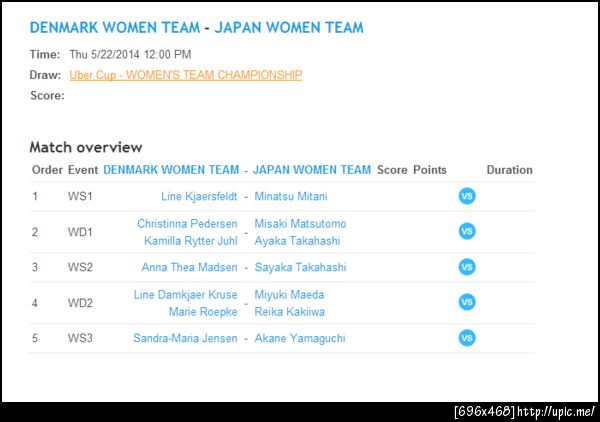The width and height of the screenshot is (600, 422).
Task: Click Sayaka Takahashi's name
Action: pos(298,268)
